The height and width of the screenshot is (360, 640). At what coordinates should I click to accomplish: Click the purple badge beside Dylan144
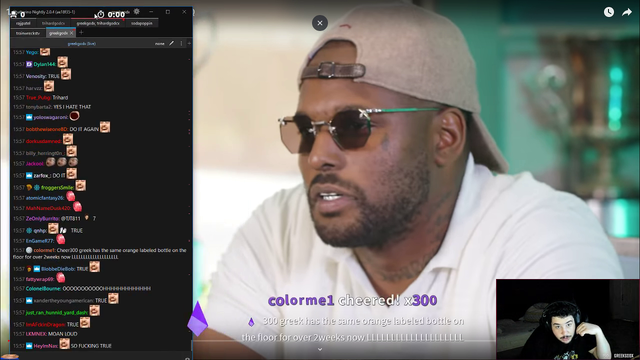(x=29, y=64)
